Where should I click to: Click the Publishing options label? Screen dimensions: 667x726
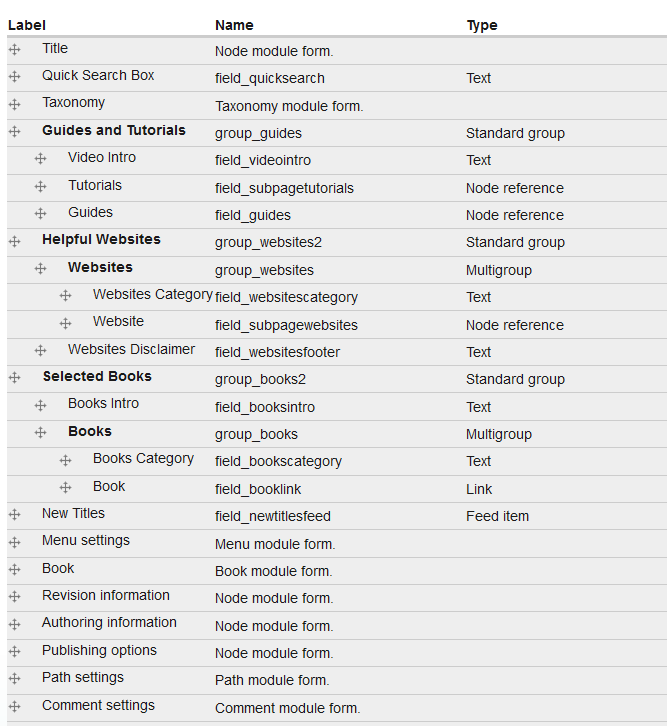tap(100, 651)
